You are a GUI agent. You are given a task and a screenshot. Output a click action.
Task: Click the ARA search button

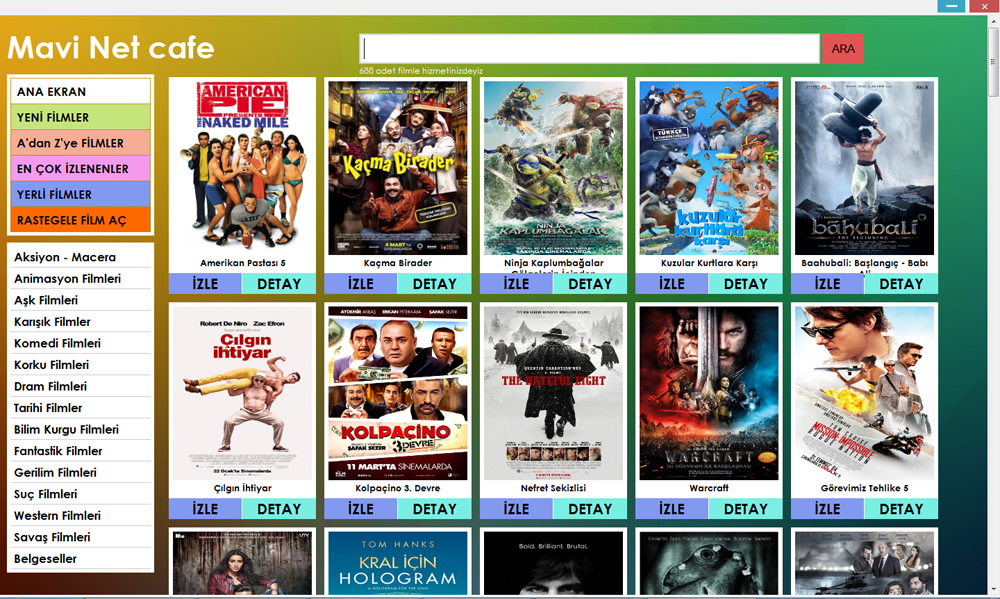click(x=842, y=48)
